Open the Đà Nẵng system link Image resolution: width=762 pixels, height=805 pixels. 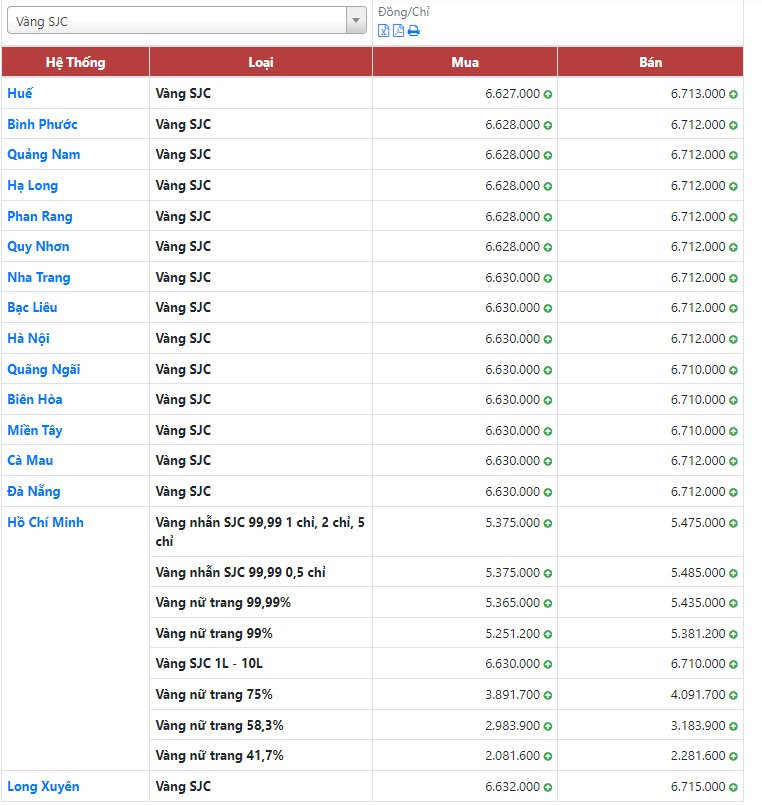(x=34, y=491)
